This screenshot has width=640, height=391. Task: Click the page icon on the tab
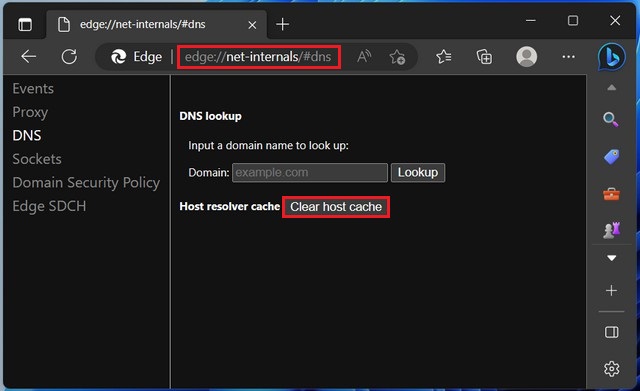[x=64, y=24]
